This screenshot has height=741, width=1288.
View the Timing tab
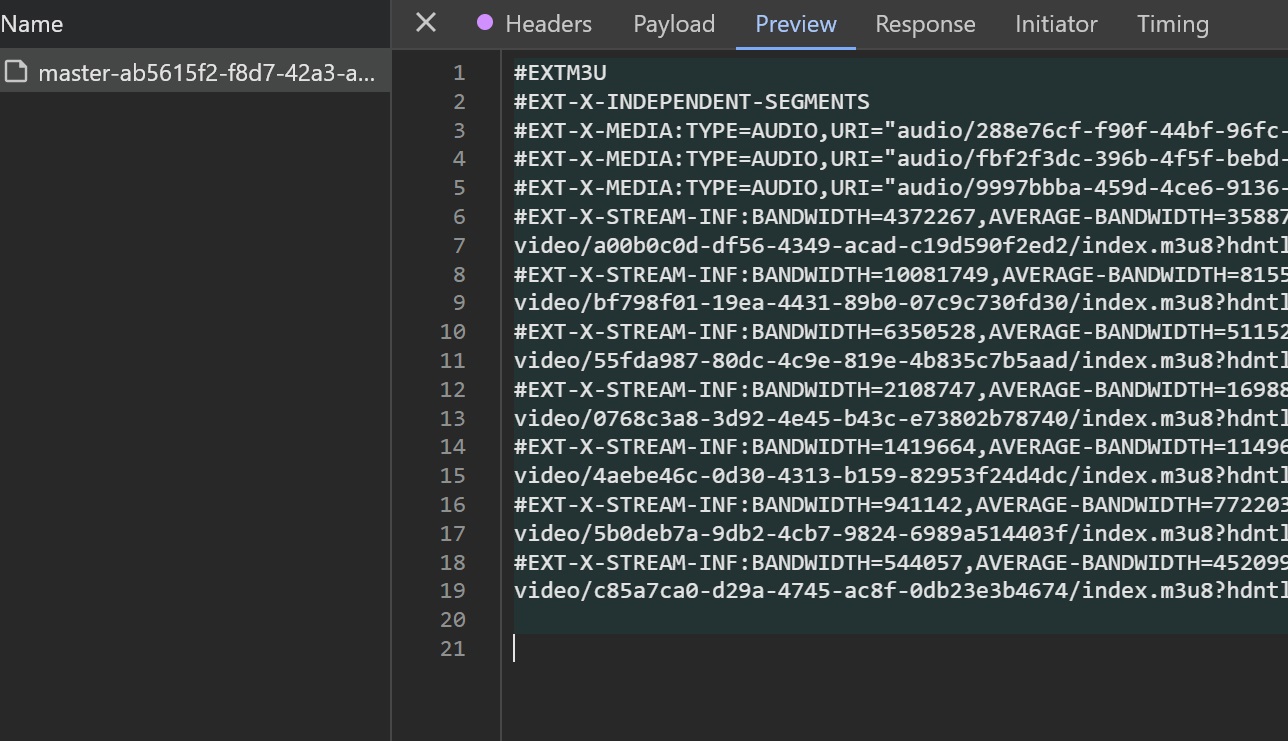(1172, 24)
